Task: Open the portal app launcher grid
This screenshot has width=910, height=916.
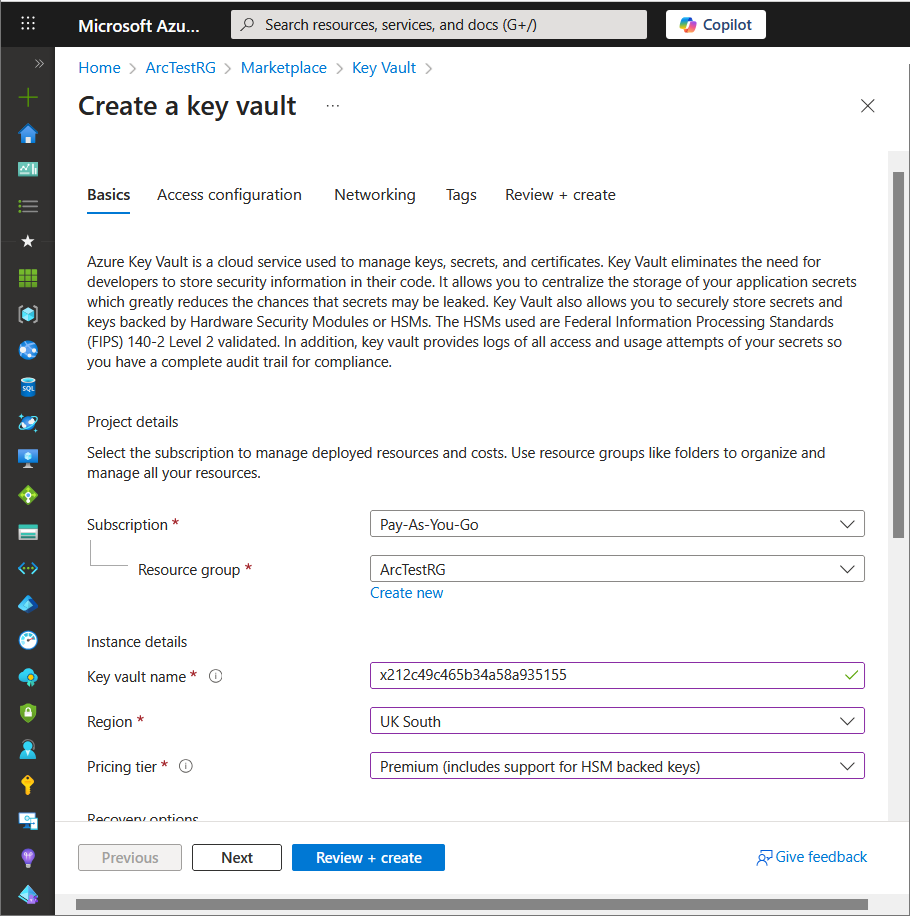Action: [28, 24]
